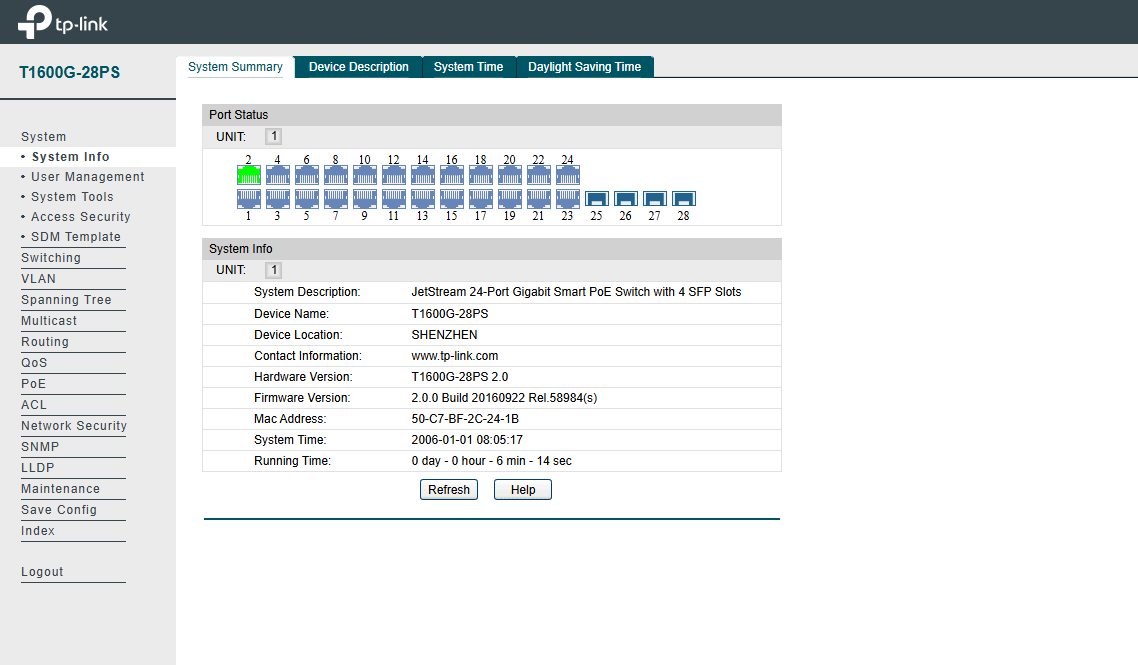Image resolution: width=1138 pixels, height=665 pixels.
Task: Click the green active port 2 icon
Action: tap(248, 175)
